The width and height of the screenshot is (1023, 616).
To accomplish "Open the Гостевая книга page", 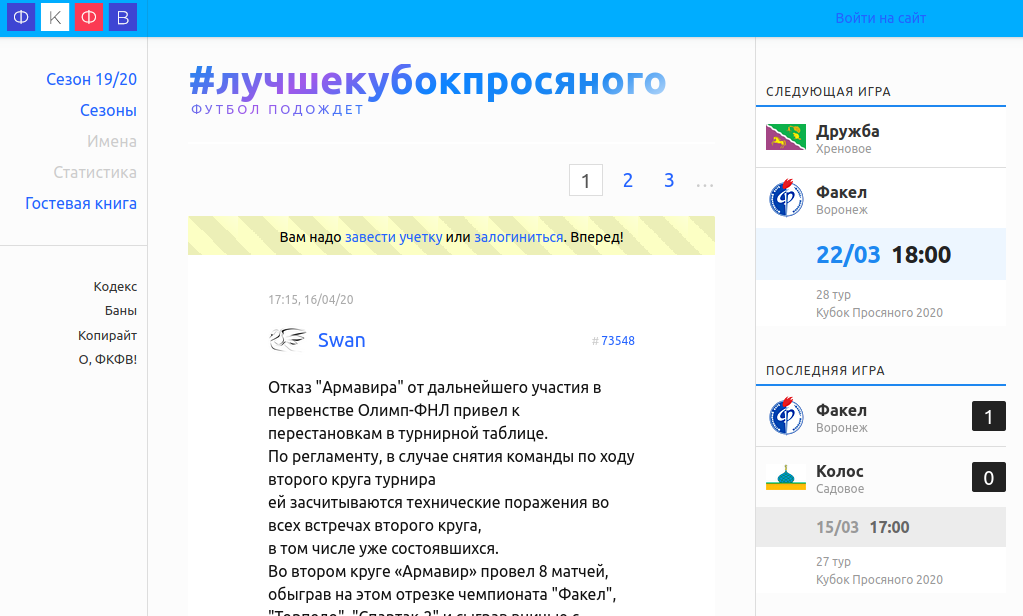I will (80, 203).
